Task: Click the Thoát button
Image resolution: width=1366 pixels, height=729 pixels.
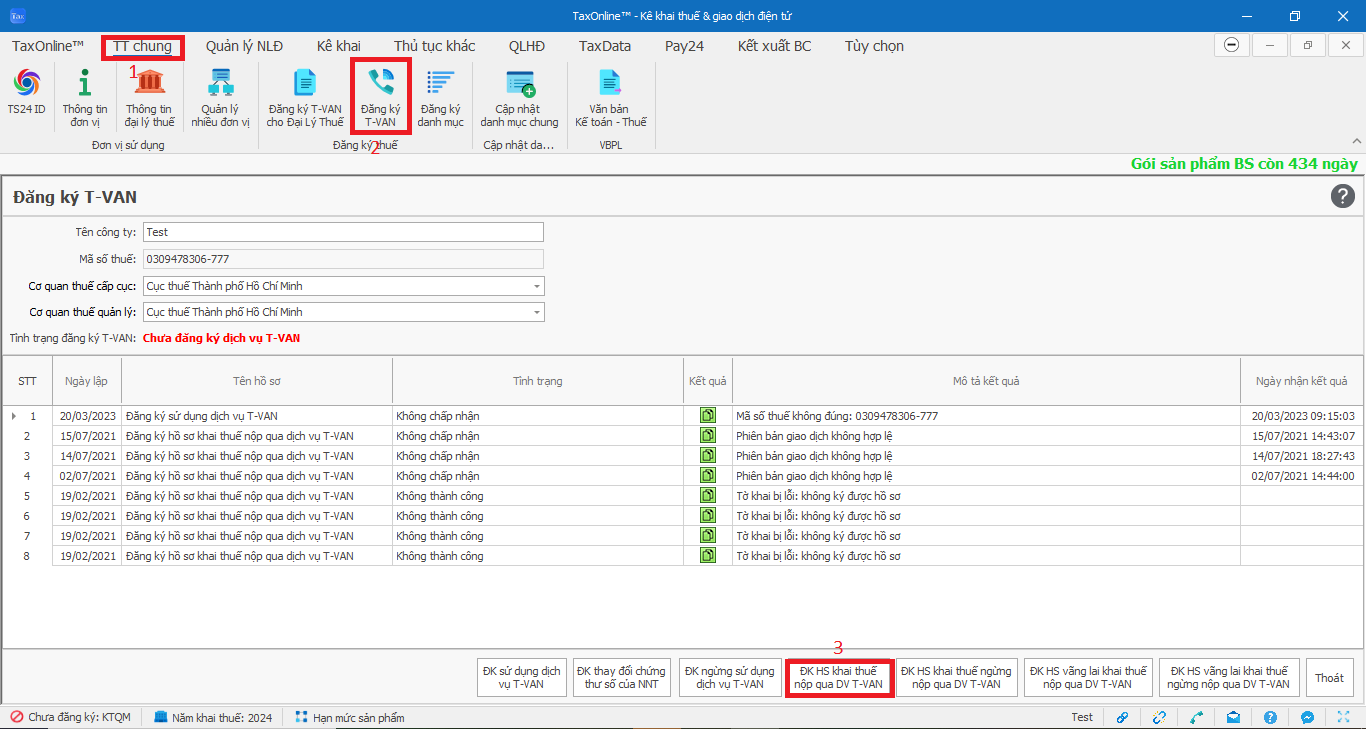Action: coord(1329,677)
